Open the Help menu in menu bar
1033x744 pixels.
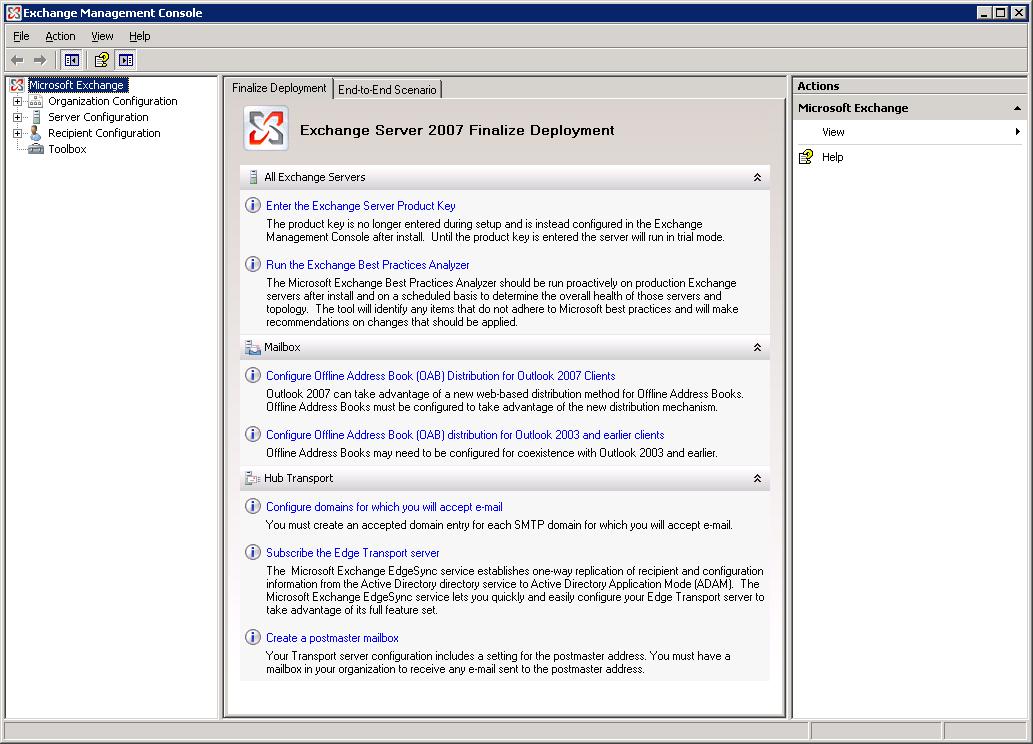[x=140, y=36]
